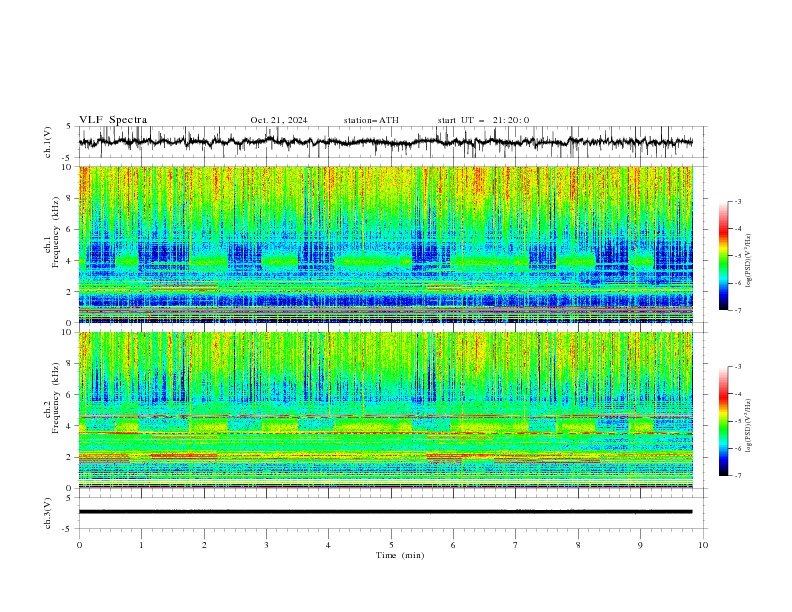
Task: Click the time axis tick "6"
Action: point(453,545)
